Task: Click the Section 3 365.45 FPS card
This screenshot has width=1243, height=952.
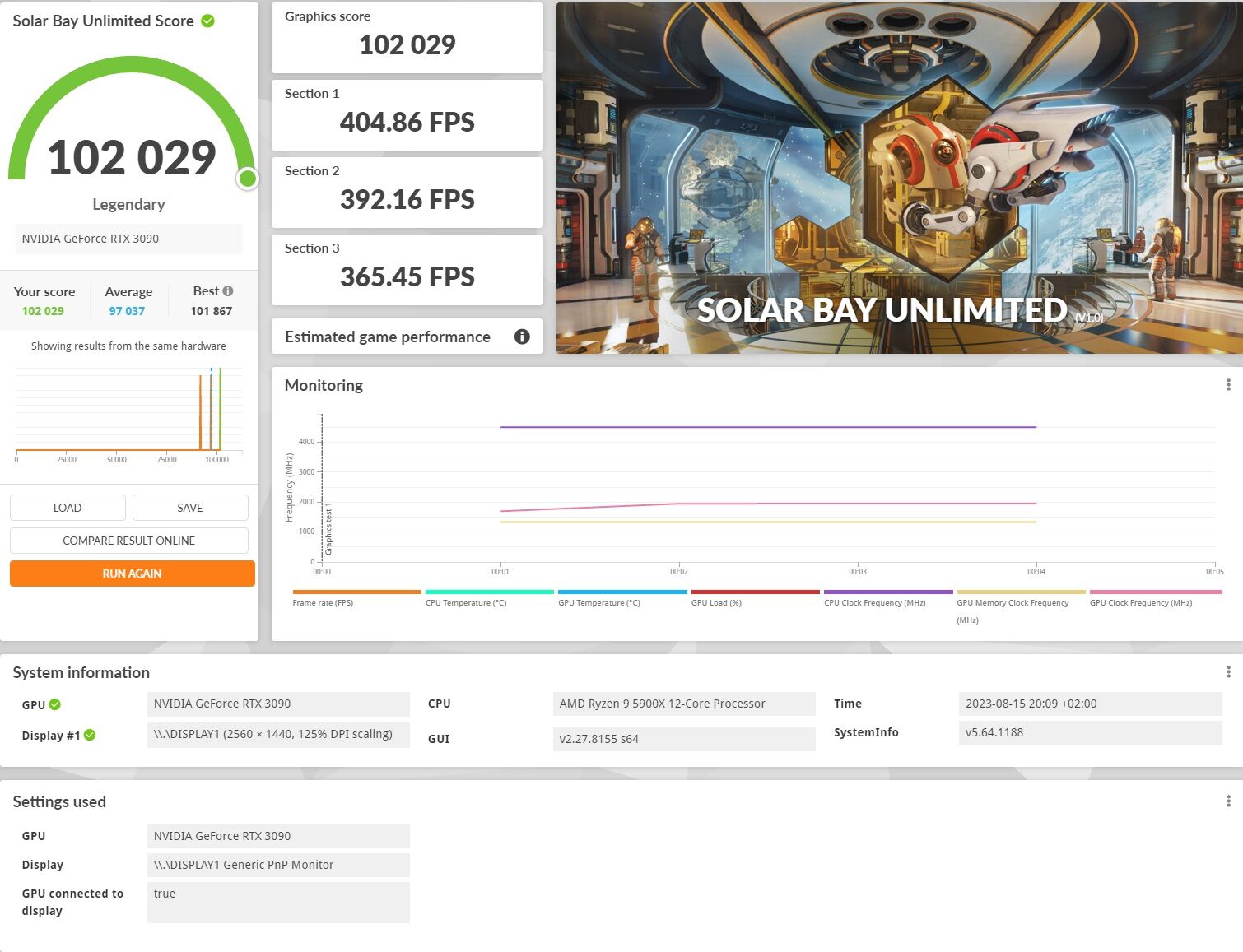Action: (x=407, y=269)
